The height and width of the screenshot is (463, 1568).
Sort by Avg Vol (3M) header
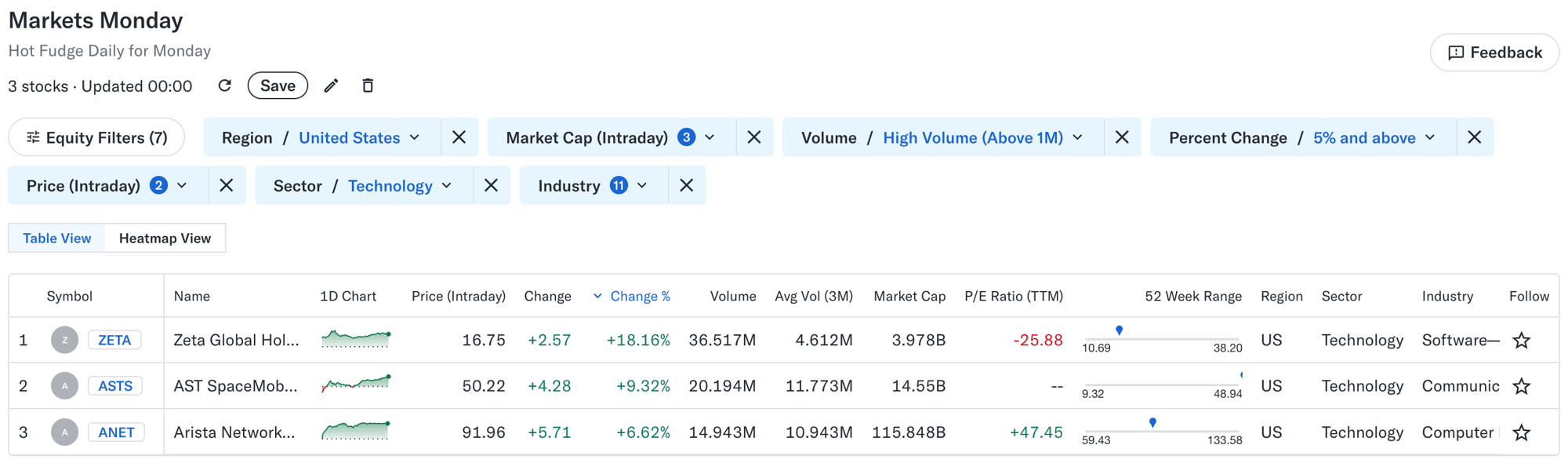pyautogui.click(x=814, y=296)
